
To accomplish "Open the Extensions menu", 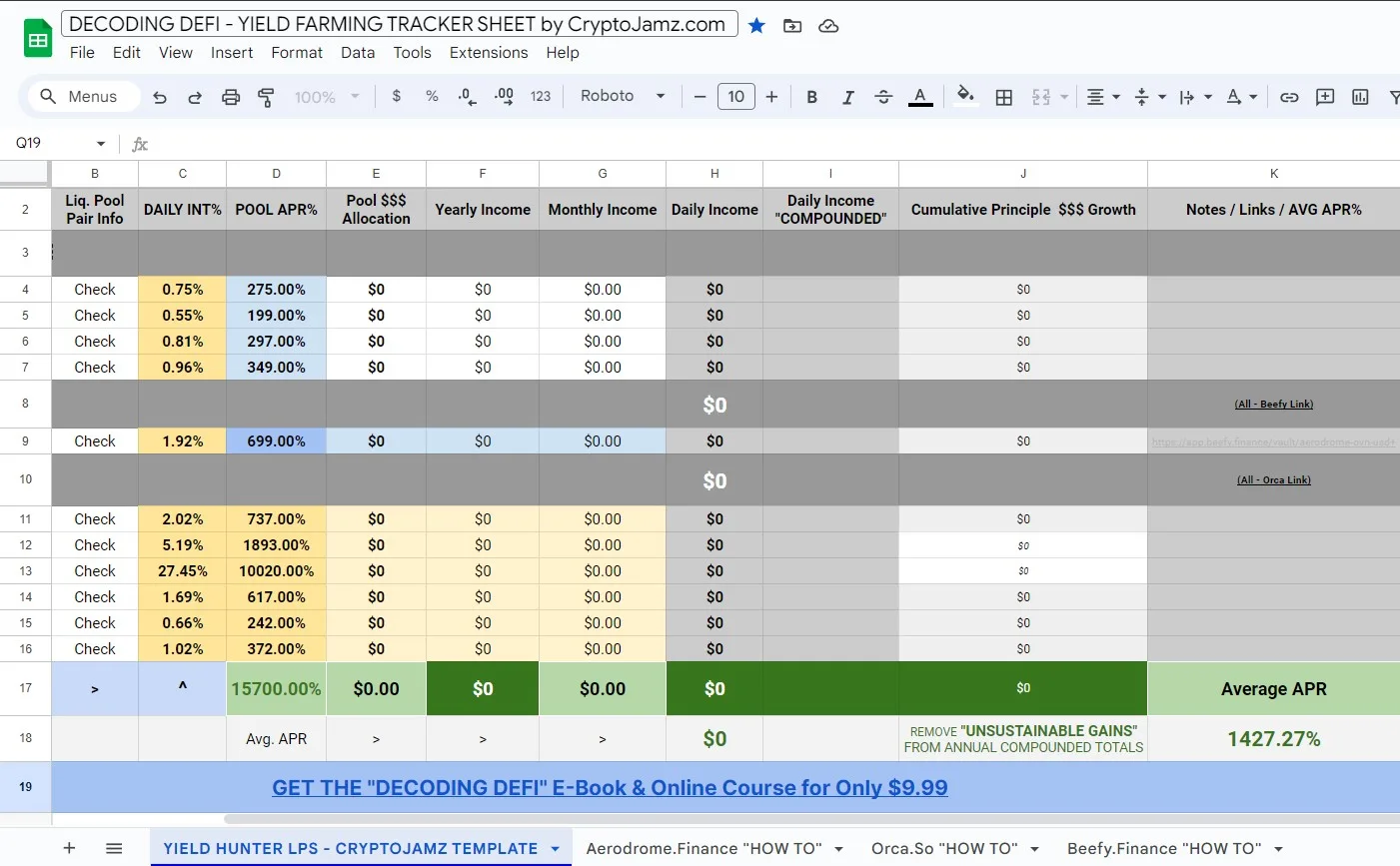I will click(489, 53).
